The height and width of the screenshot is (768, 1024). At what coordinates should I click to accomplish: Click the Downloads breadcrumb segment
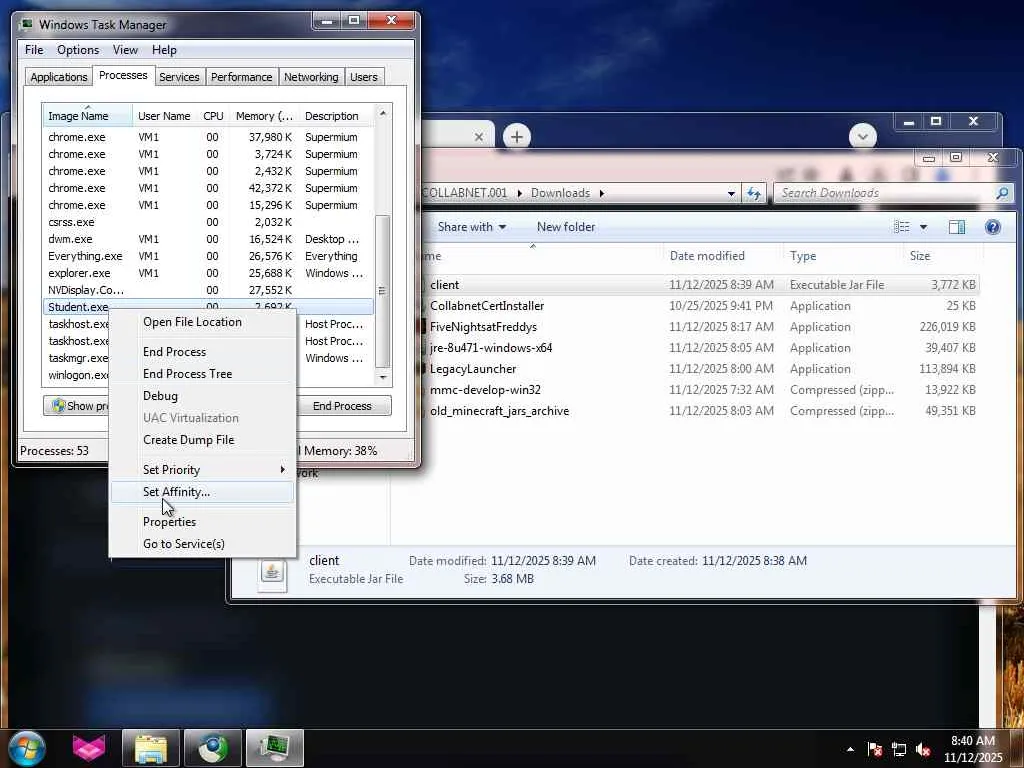560,193
